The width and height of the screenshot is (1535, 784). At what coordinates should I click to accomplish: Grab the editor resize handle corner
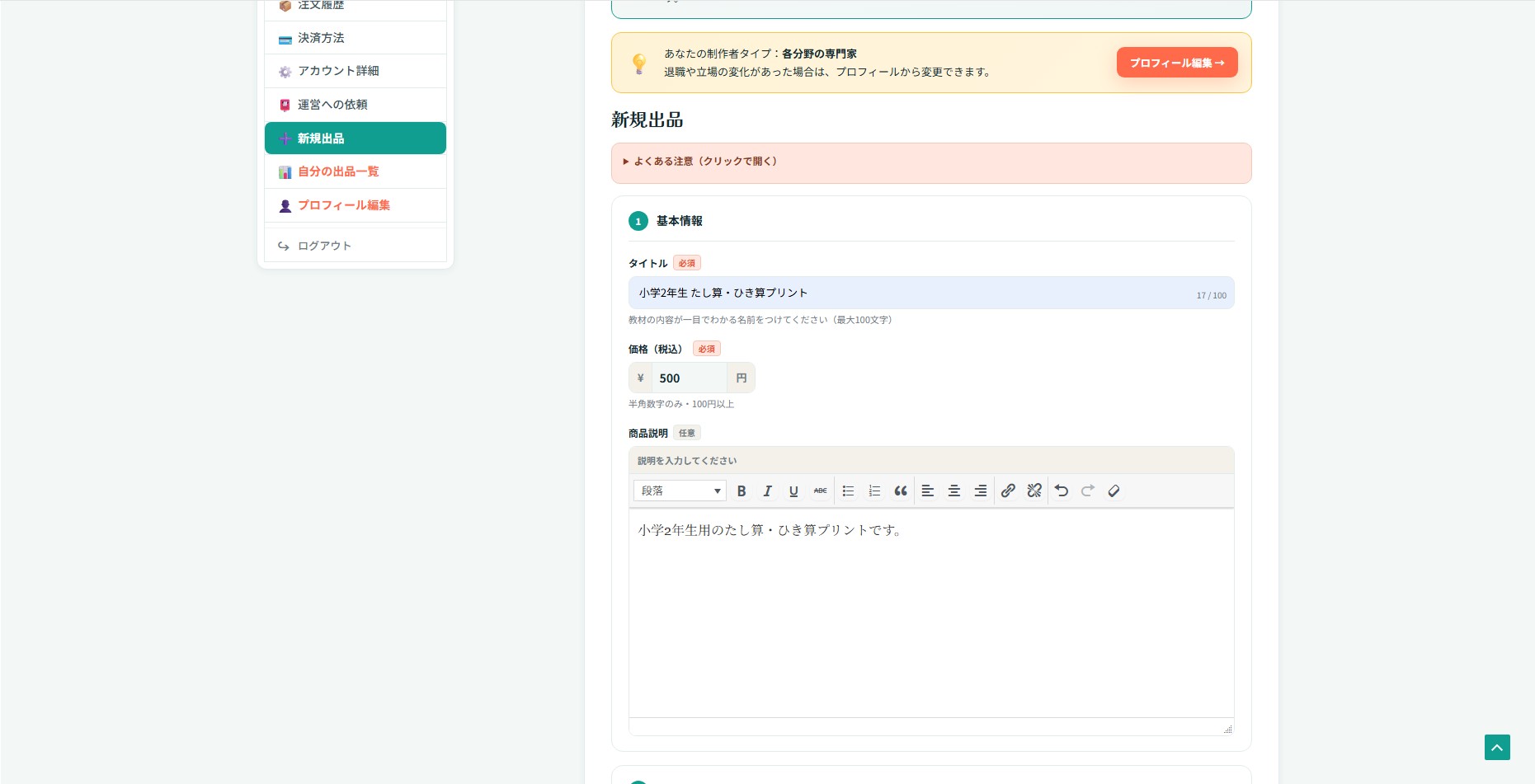coord(1227,729)
